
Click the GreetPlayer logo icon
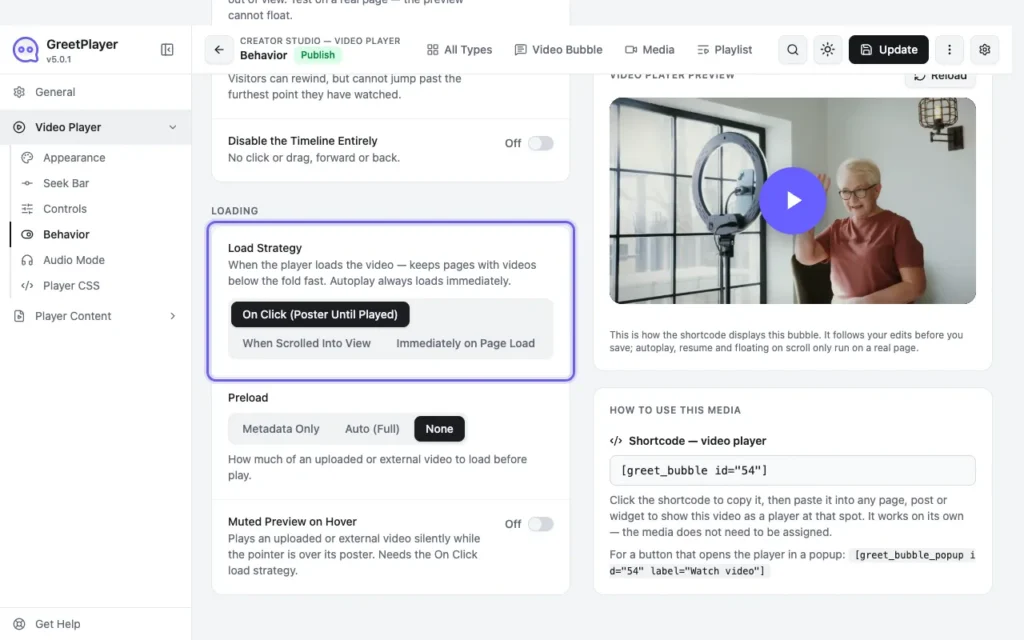[25, 50]
